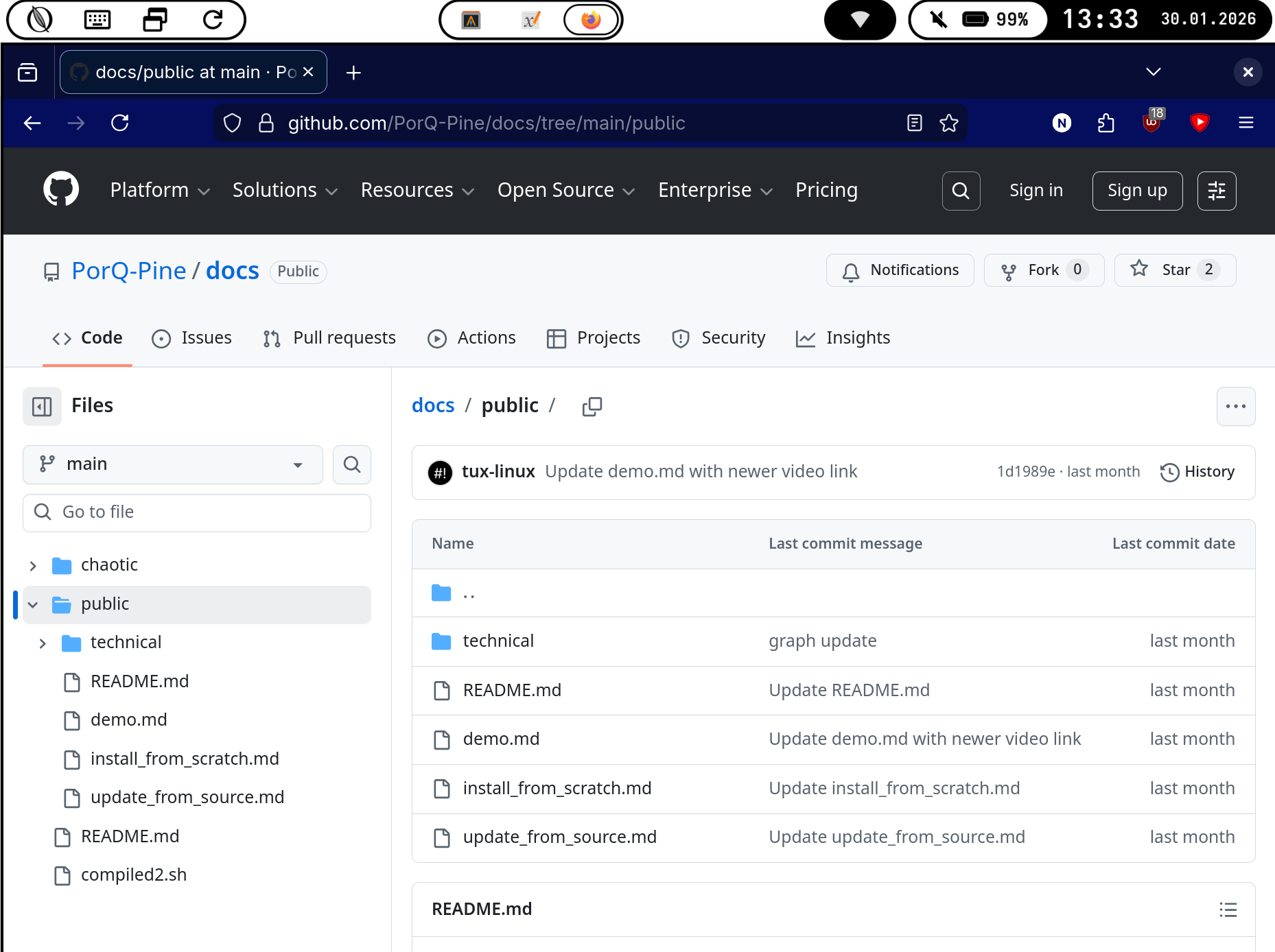This screenshot has height=952, width=1275.
Task: Switch to the Issues tab
Action: [x=192, y=338]
